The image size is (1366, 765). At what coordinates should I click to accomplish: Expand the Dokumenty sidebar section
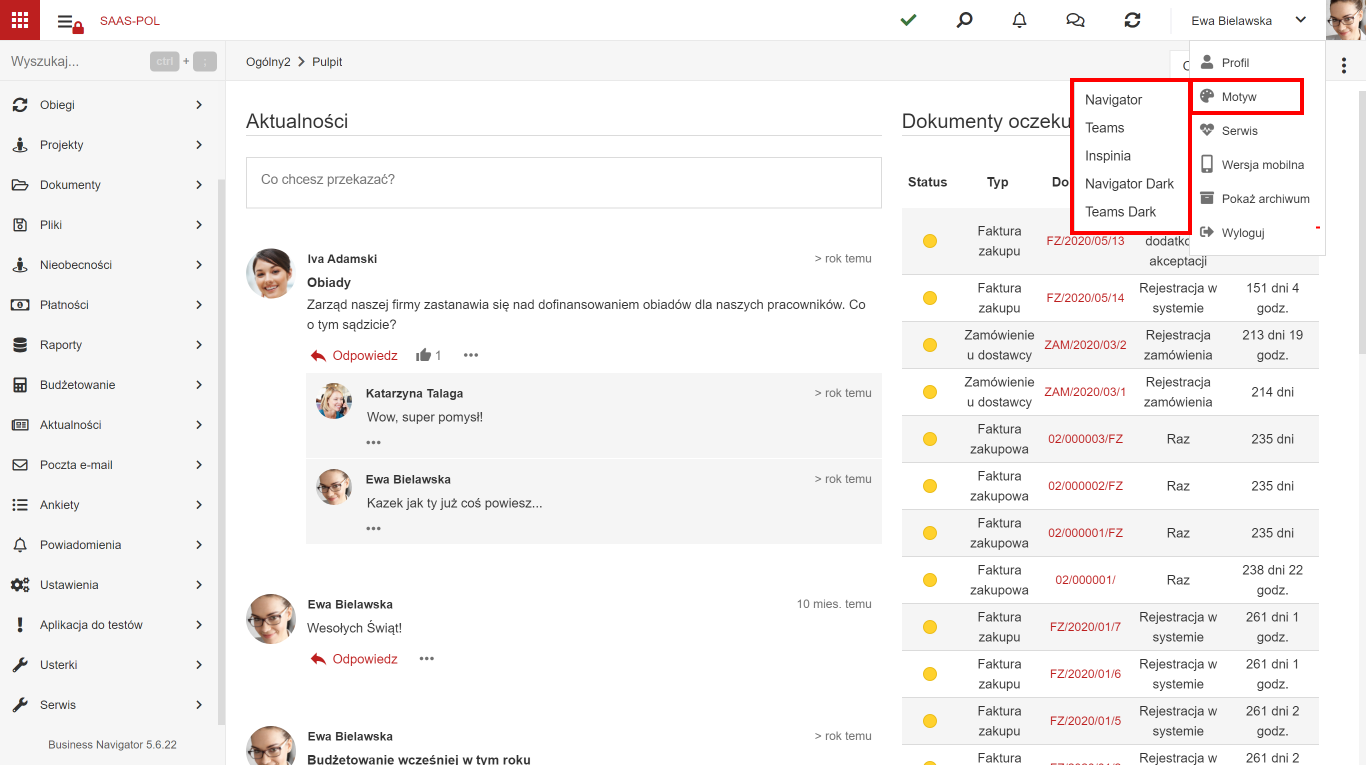click(x=108, y=185)
